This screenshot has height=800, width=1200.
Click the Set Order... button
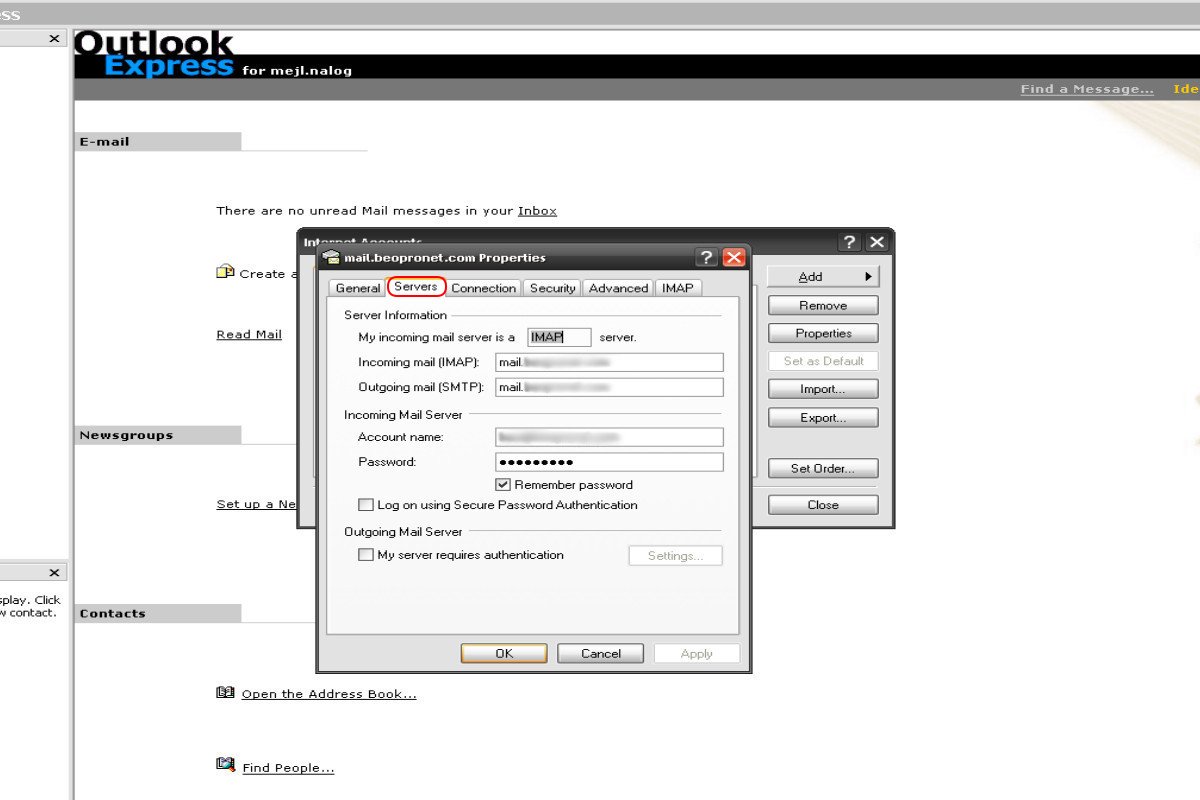click(823, 468)
